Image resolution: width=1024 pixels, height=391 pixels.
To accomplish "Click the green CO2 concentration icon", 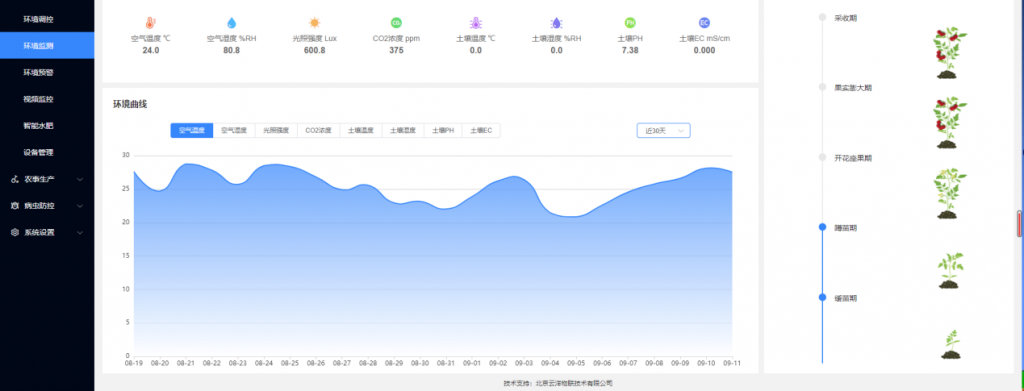I will (396, 23).
